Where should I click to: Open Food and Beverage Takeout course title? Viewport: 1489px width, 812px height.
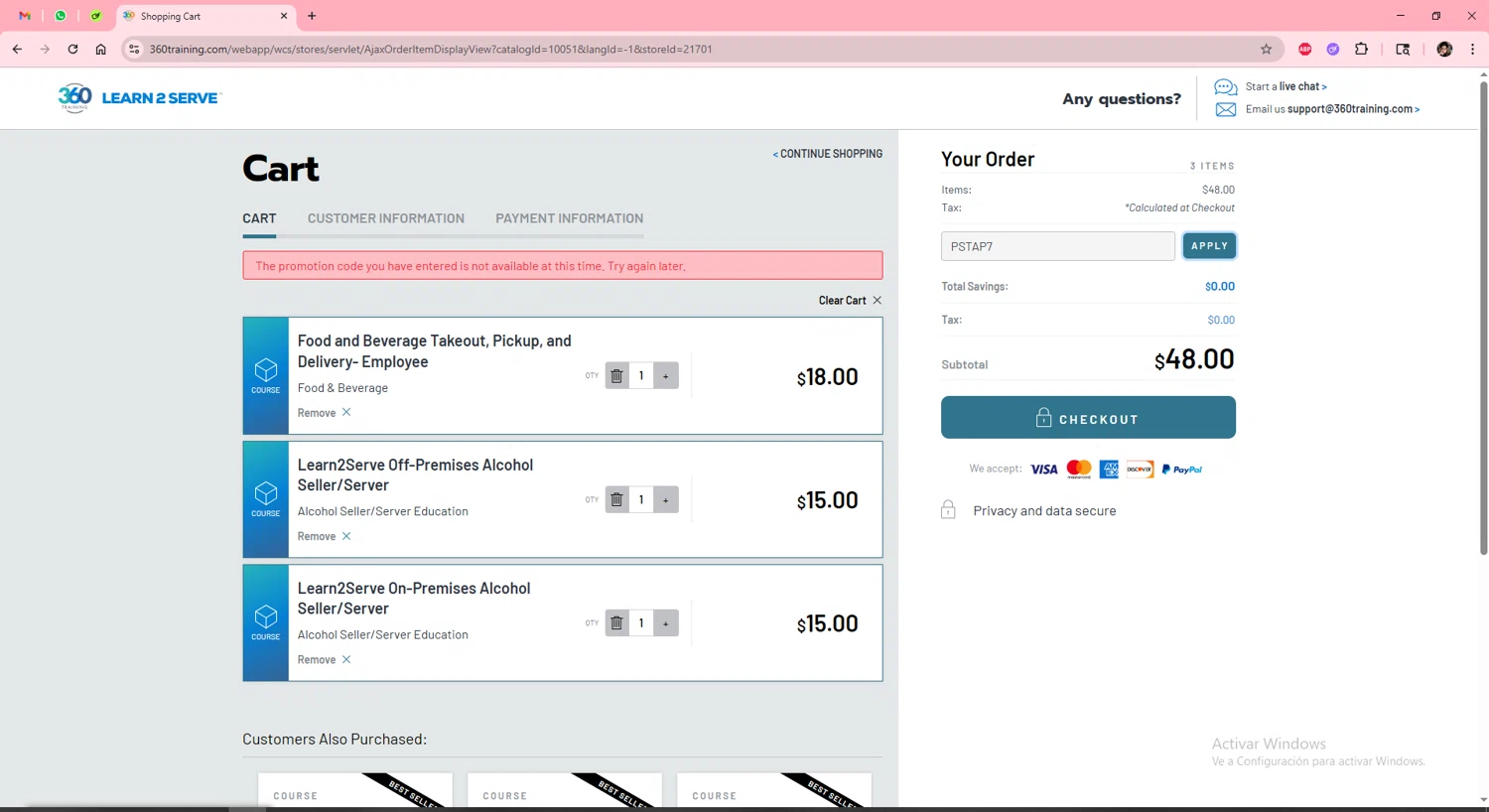pos(435,351)
